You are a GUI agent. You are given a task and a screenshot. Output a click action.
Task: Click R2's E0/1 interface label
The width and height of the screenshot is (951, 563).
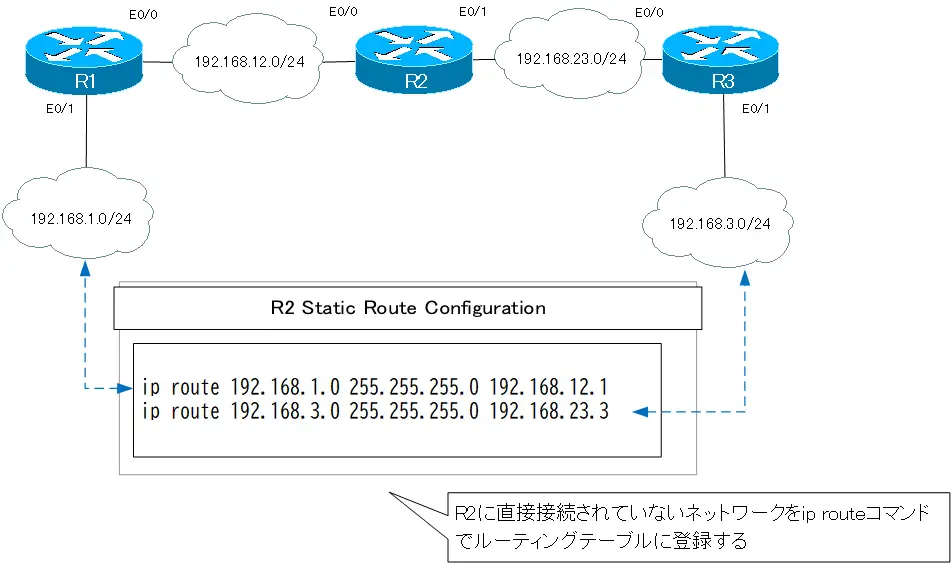(x=472, y=12)
